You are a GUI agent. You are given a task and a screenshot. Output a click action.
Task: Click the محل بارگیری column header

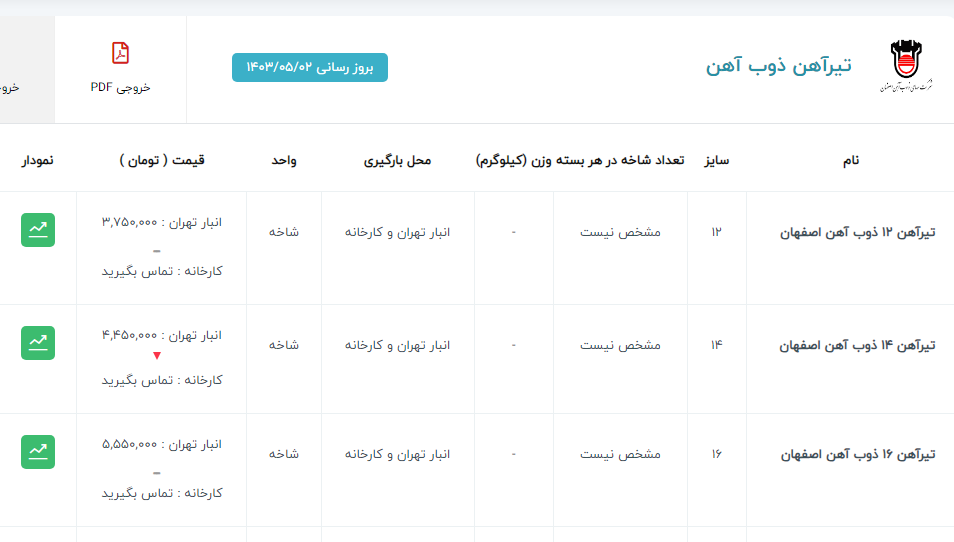[397, 160]
